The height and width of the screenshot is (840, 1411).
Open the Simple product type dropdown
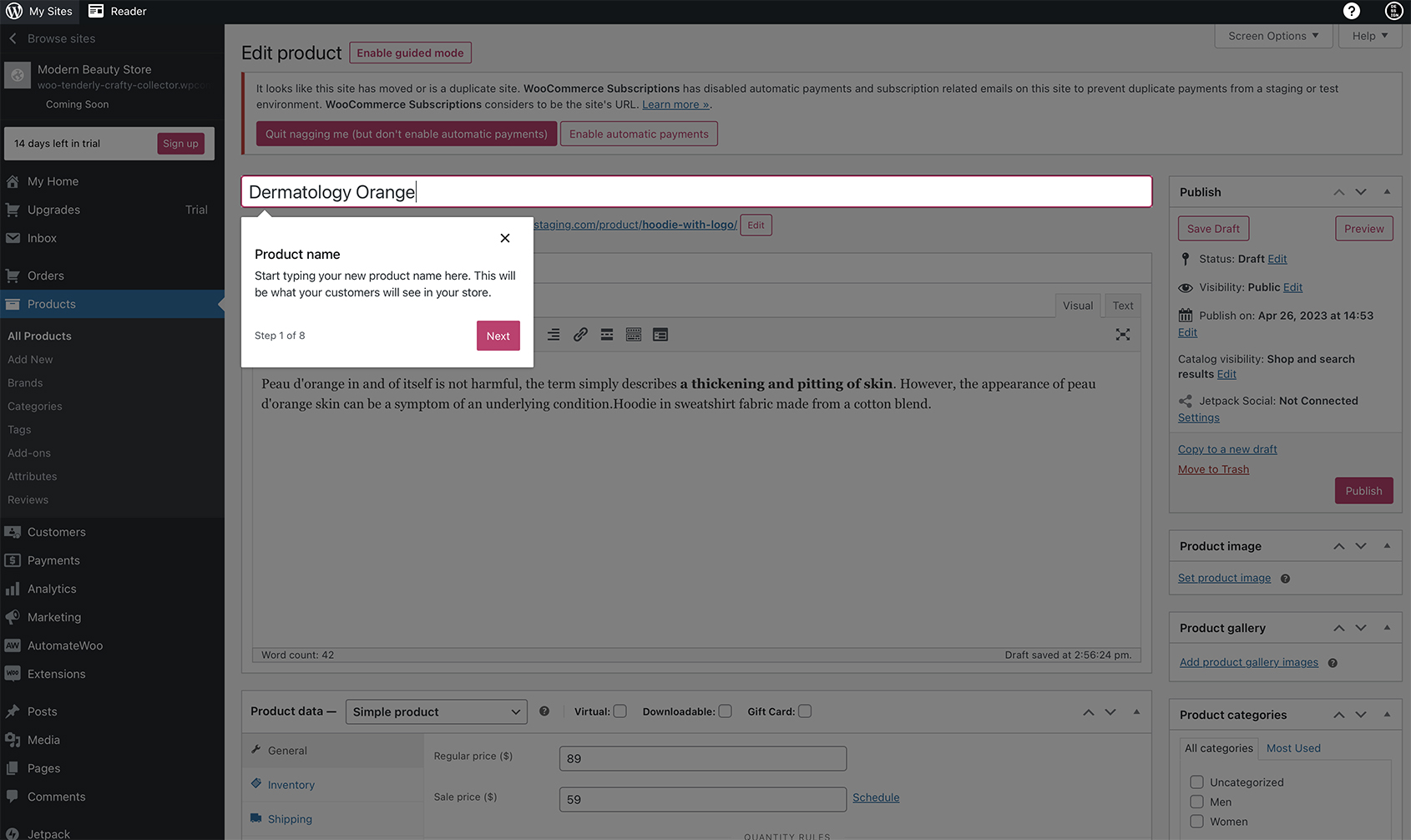point(436,712)
